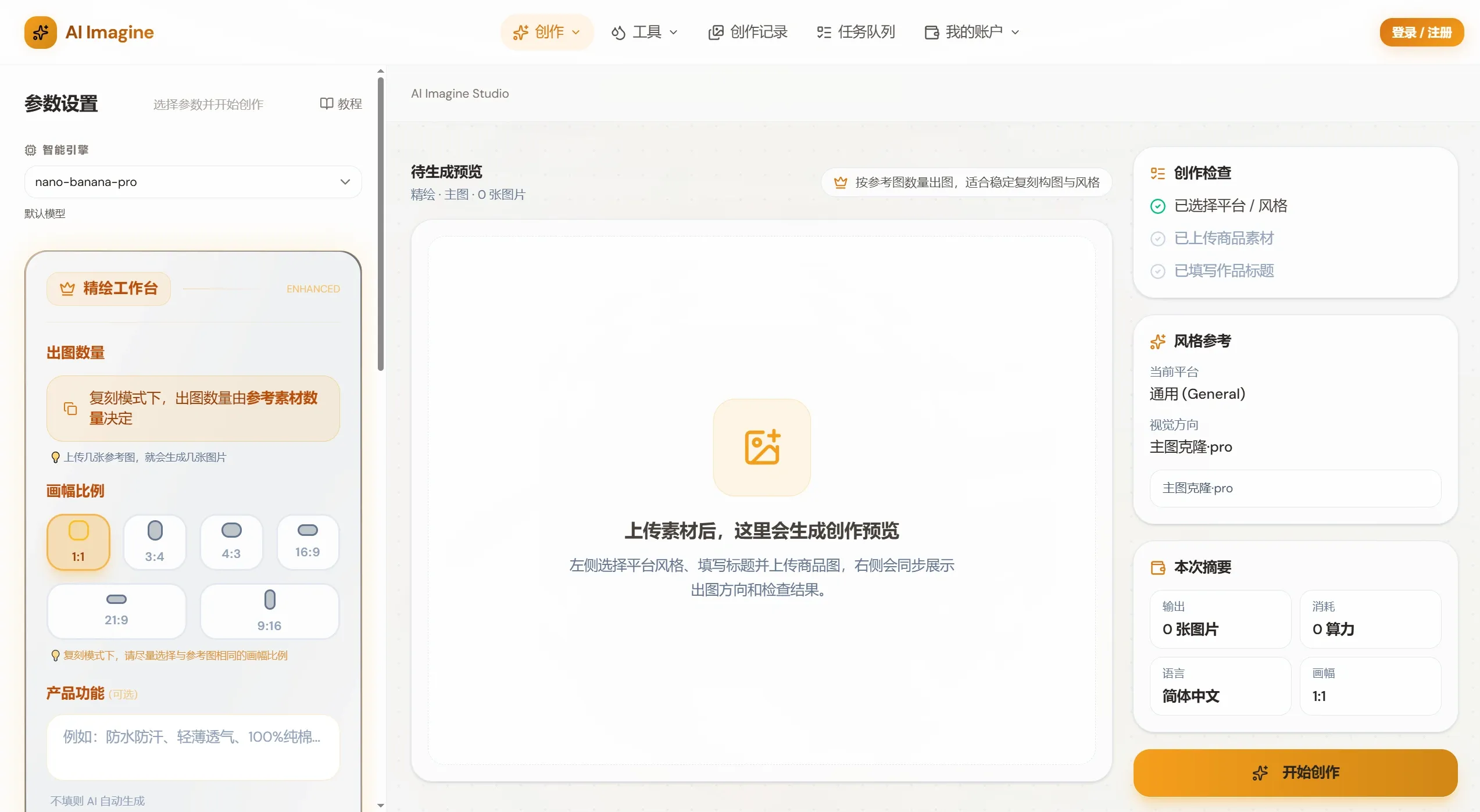Click the 默认模型 label

tap(45, 214)
